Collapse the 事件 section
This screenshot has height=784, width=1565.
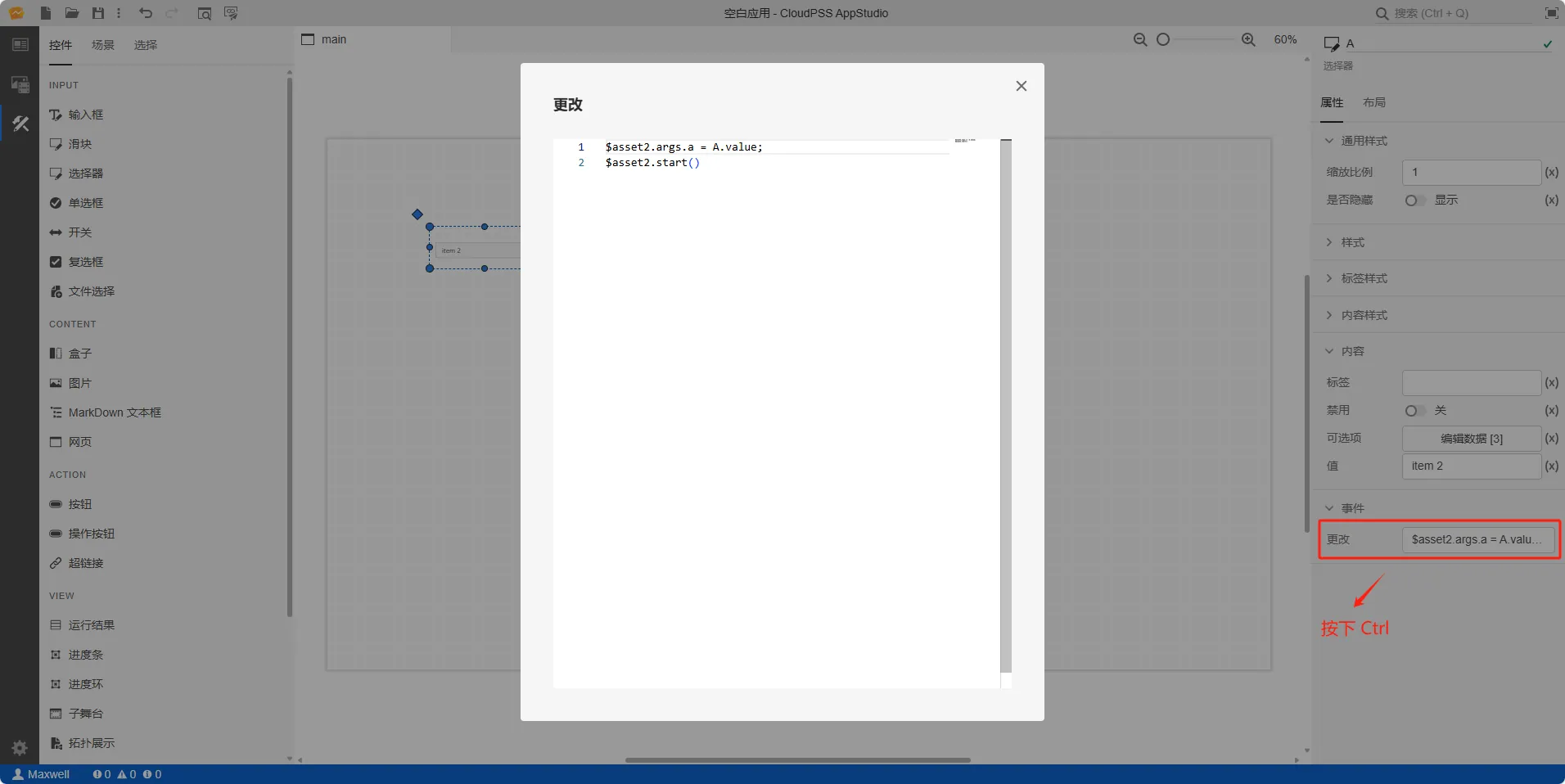point(1352,508)
